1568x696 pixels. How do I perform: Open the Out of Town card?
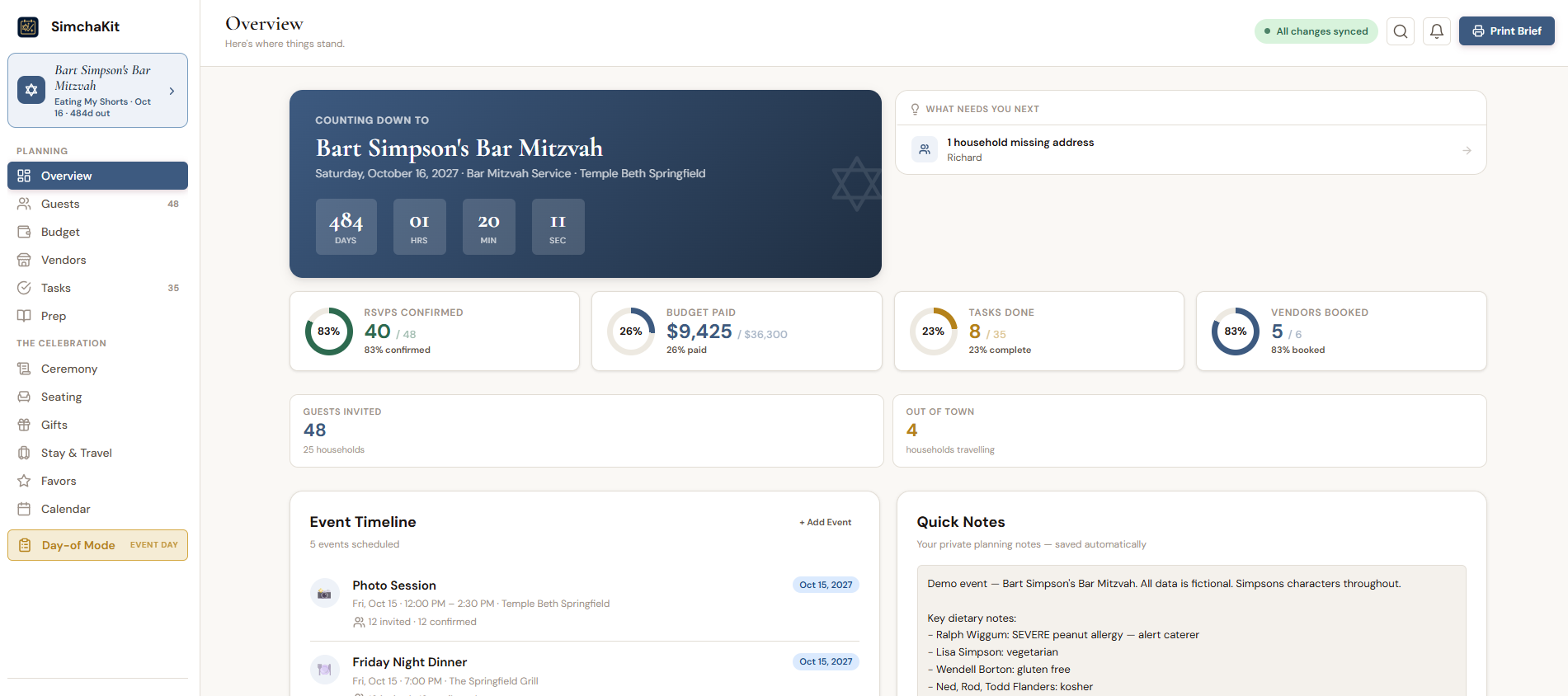(1189, 430)
